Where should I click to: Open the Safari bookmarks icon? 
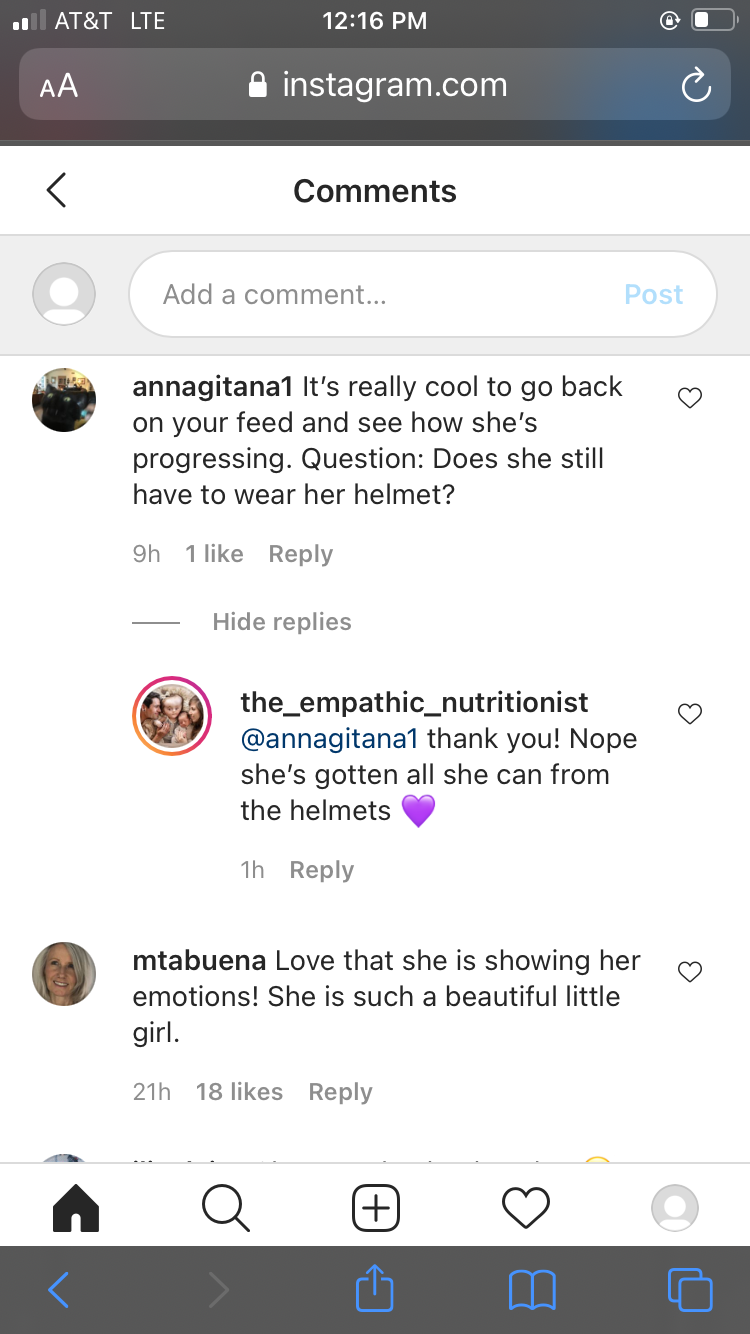click(x=532, y=1290)
